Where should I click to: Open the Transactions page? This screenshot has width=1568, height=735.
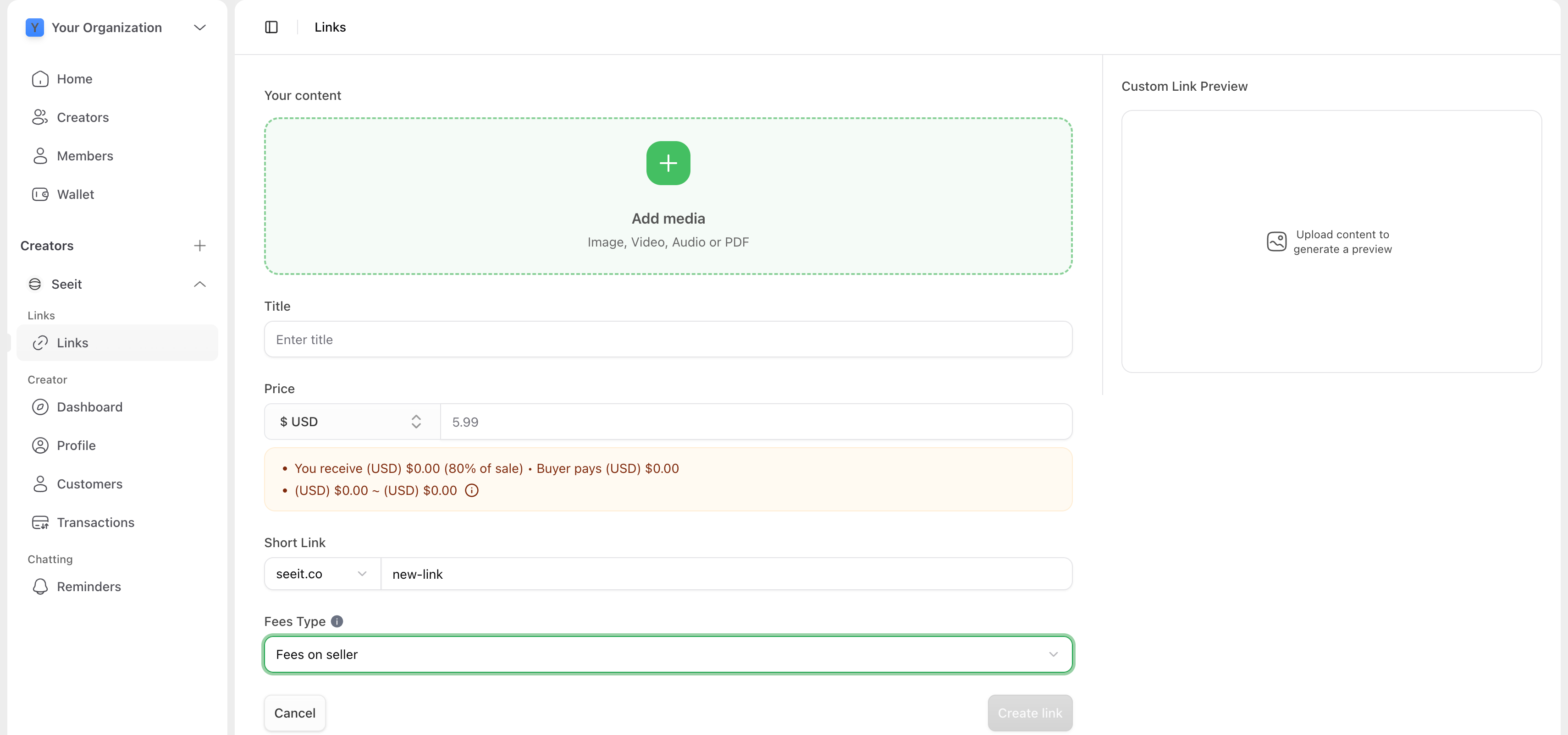coord(95,522)
